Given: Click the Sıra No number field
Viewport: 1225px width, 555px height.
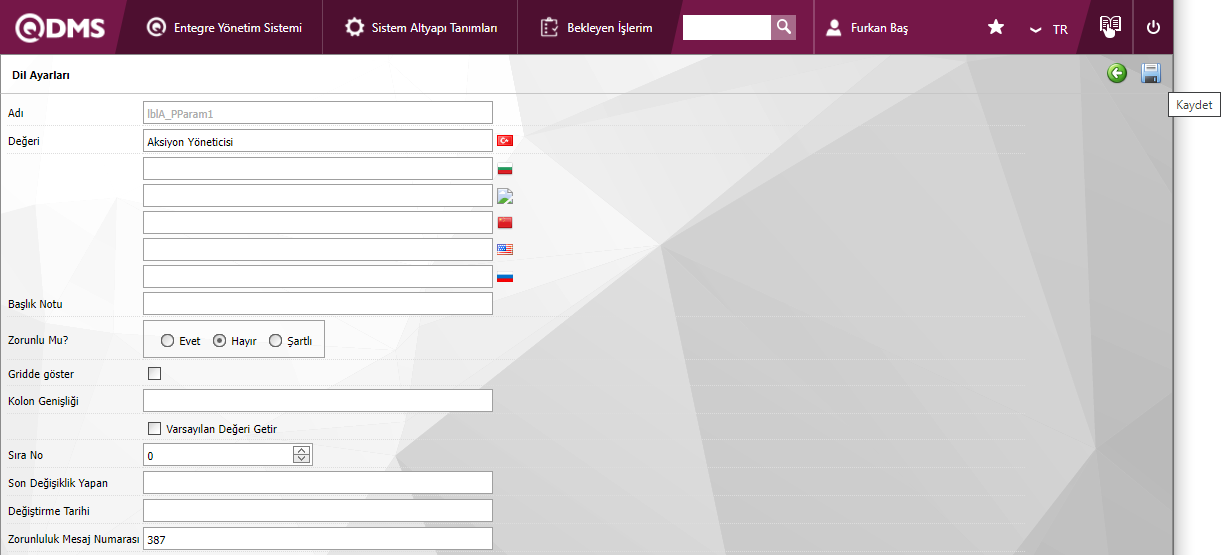Looking at the screenshot, I should (x=218, y=455).
